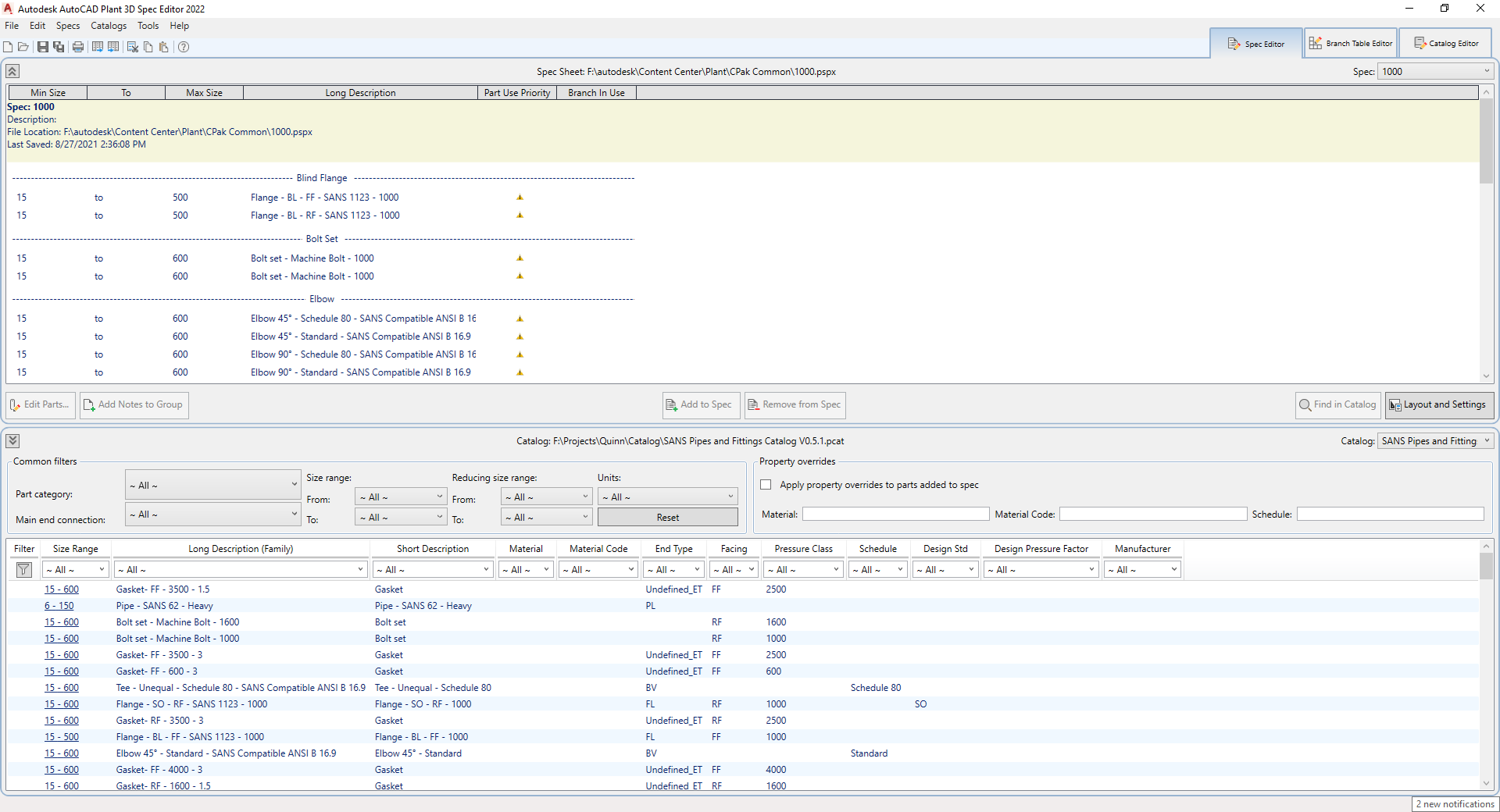Click into the Material Code input field
This screenshot has width=1500, height=812.
[1152, 515]
